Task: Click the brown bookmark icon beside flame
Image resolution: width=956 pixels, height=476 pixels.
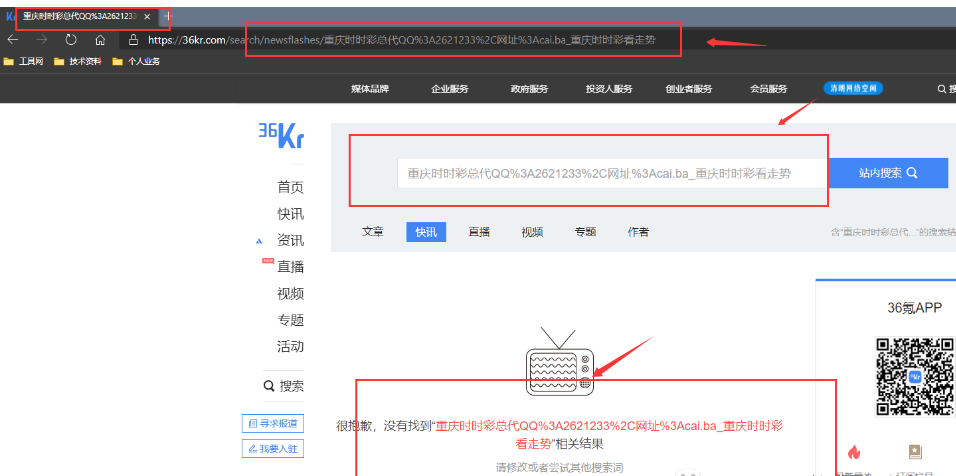Action: click(915, 452)
